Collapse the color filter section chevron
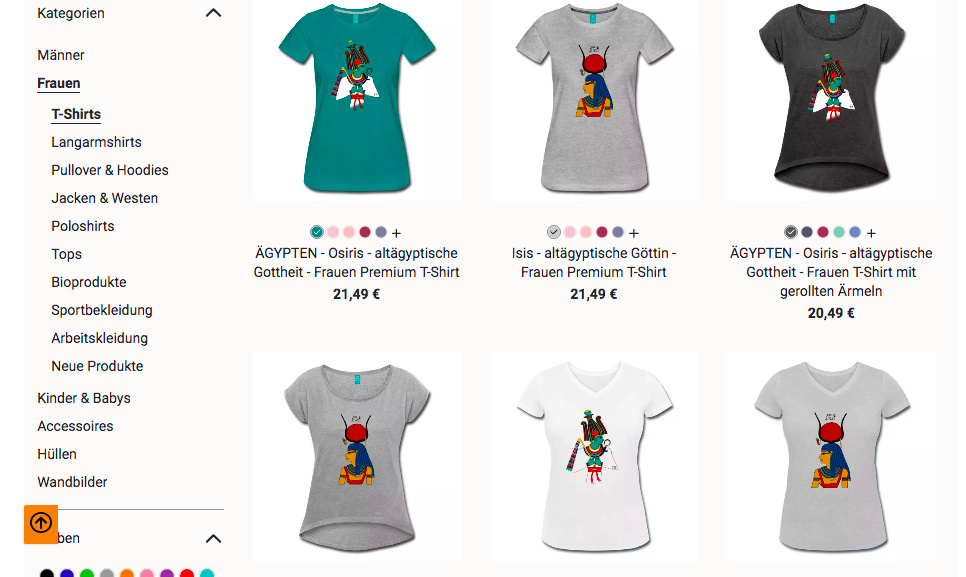This screenshot has height=577, width=966. [213, 539]
